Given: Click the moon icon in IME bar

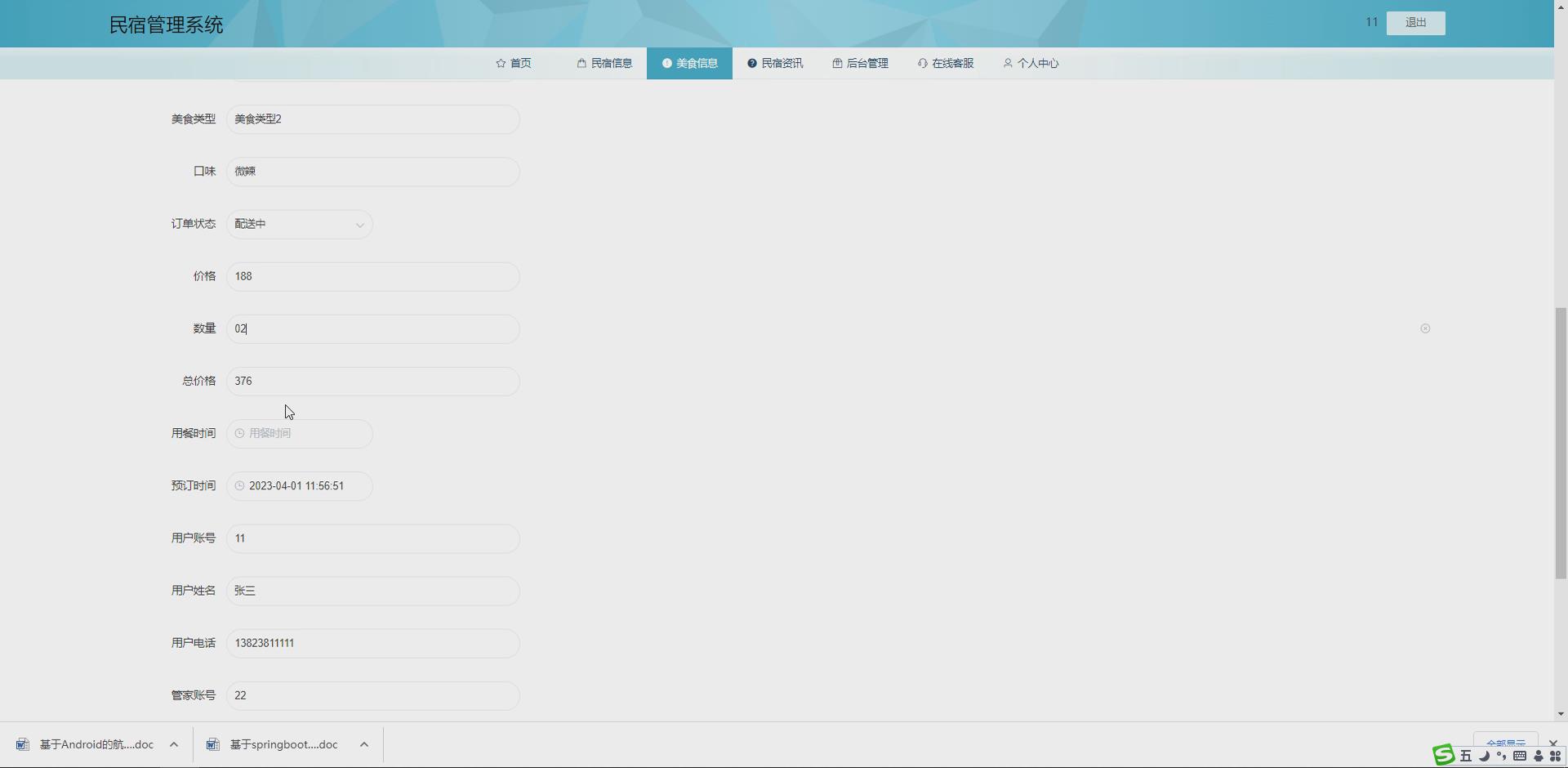Looking at the screenshot, I should pyautogui.click(x=1484, y=756).
